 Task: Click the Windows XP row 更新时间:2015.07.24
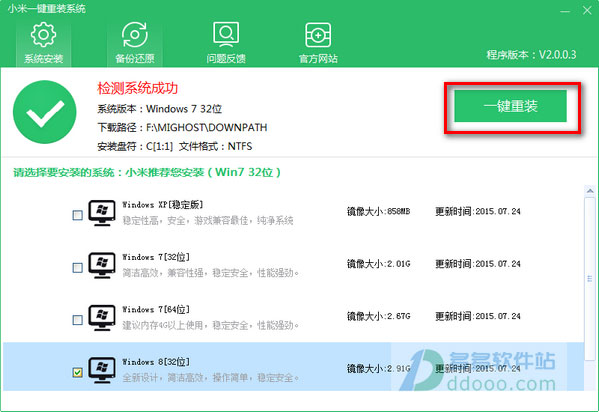coord(478,211)
